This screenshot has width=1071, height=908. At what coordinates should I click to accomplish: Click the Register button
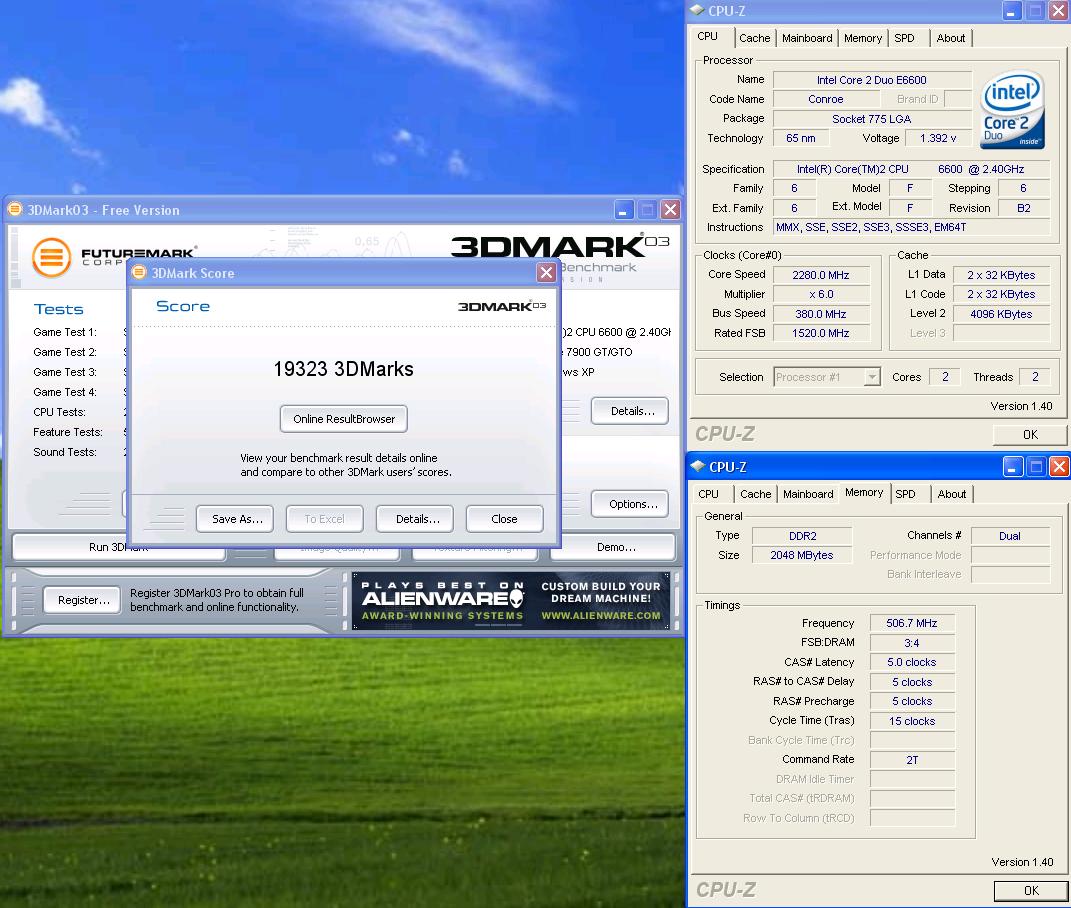pos(82,600)
